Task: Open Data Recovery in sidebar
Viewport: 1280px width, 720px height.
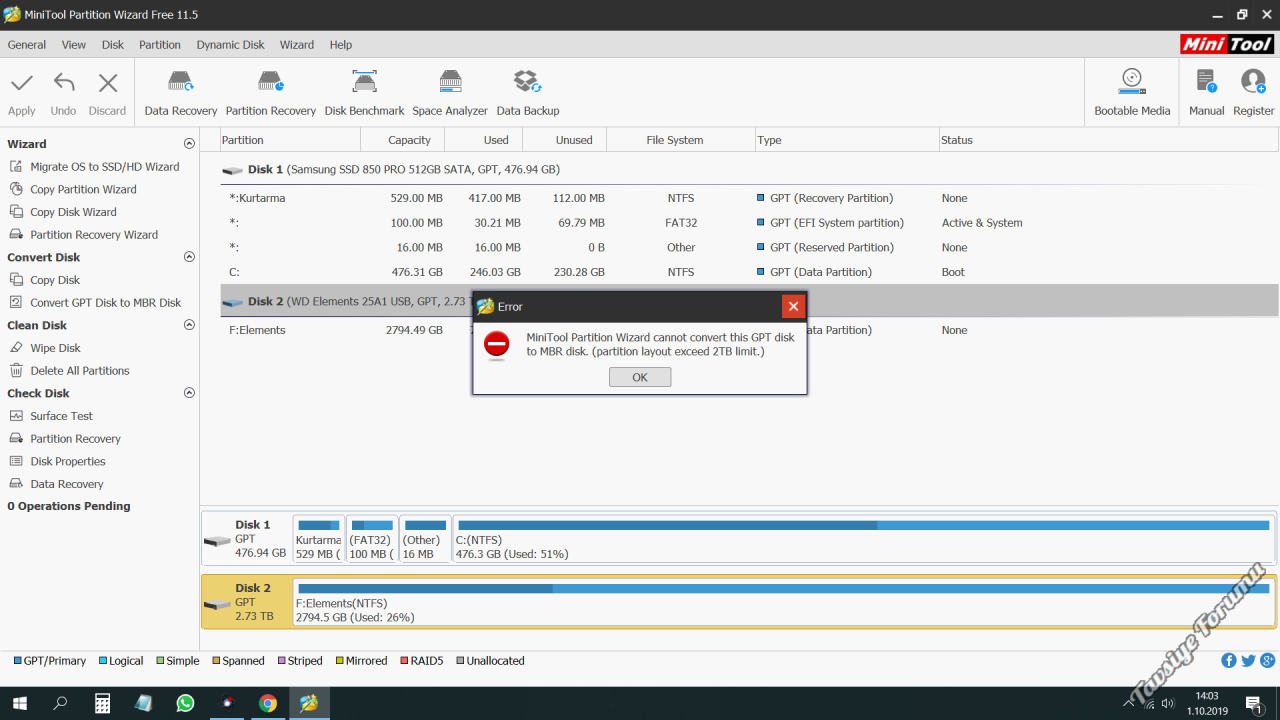Action: point(66,484)
